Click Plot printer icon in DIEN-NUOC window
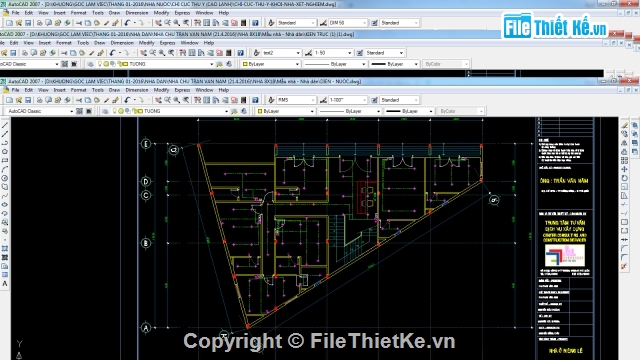Screen dimensions: 640x360 40,100
